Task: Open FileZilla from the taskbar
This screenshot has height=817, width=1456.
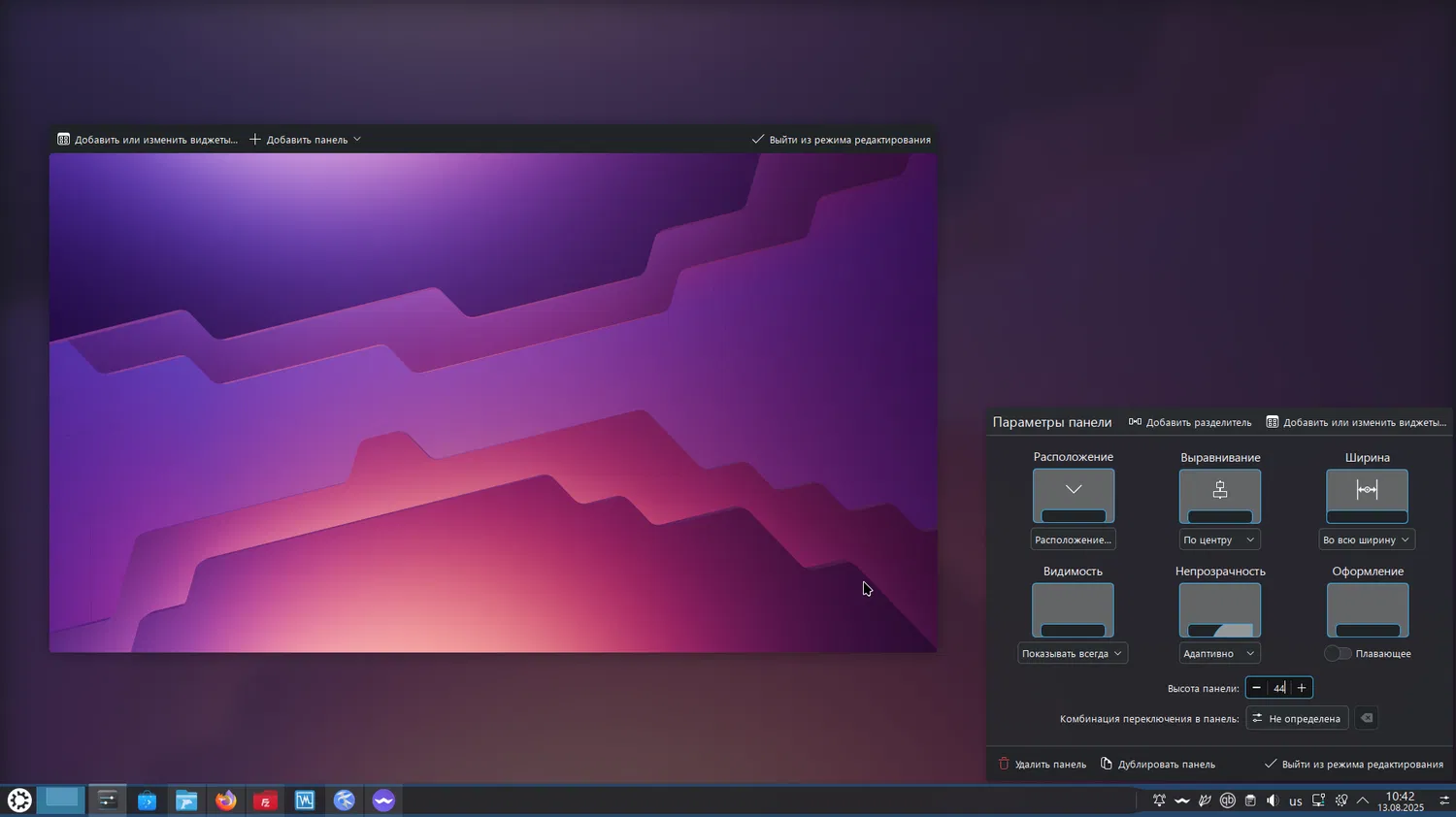Action: pos(265,801)
